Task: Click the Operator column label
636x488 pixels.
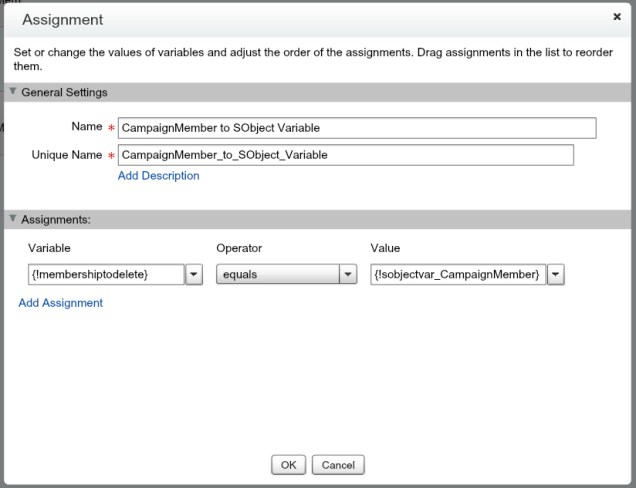Action: click(x=239, y=247)
